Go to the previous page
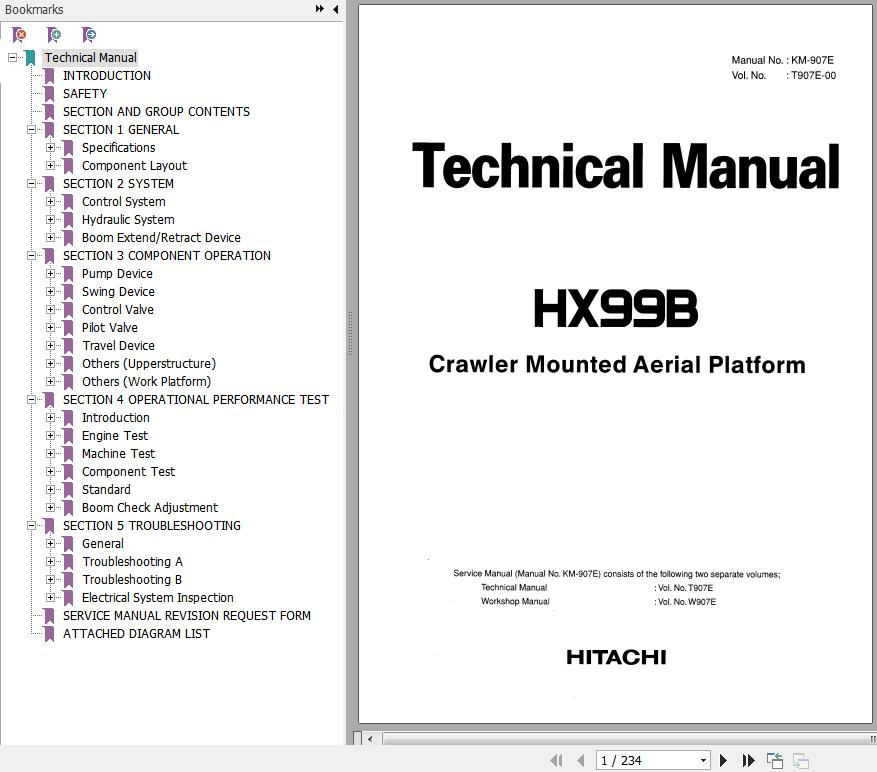This screenshot has width=877, height=772. tap(581, 760)
